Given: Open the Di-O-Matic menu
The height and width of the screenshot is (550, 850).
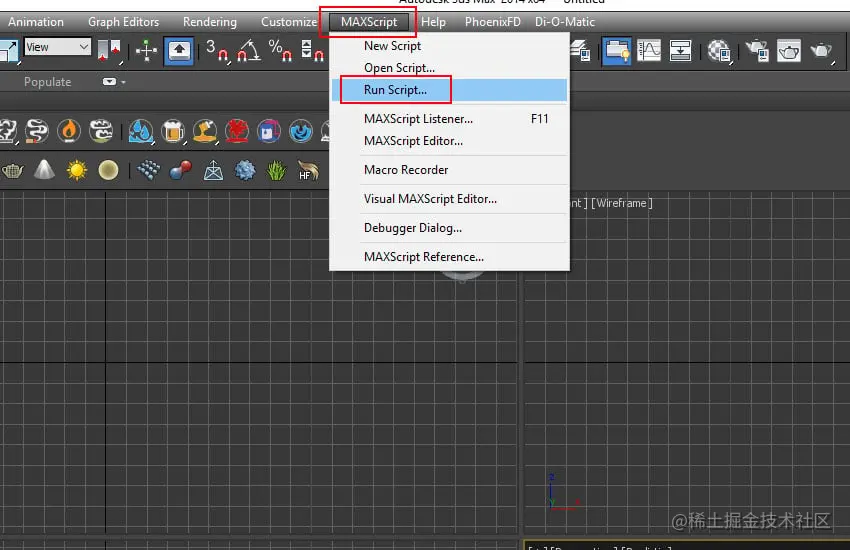Looking at the screenshot, I should click(x=565, y=22).
